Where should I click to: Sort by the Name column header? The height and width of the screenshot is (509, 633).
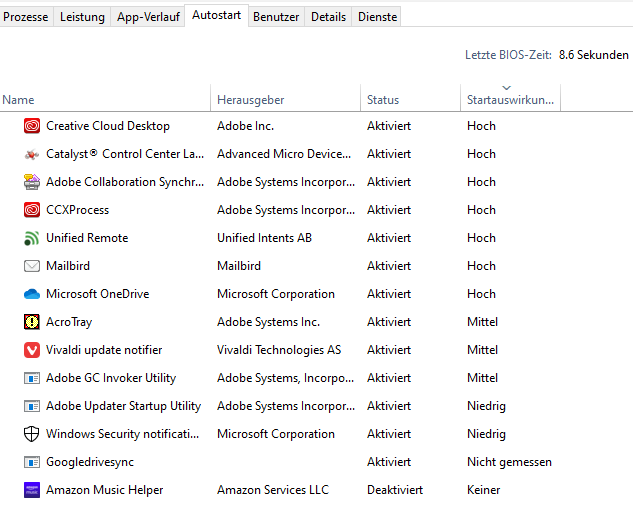105,98
